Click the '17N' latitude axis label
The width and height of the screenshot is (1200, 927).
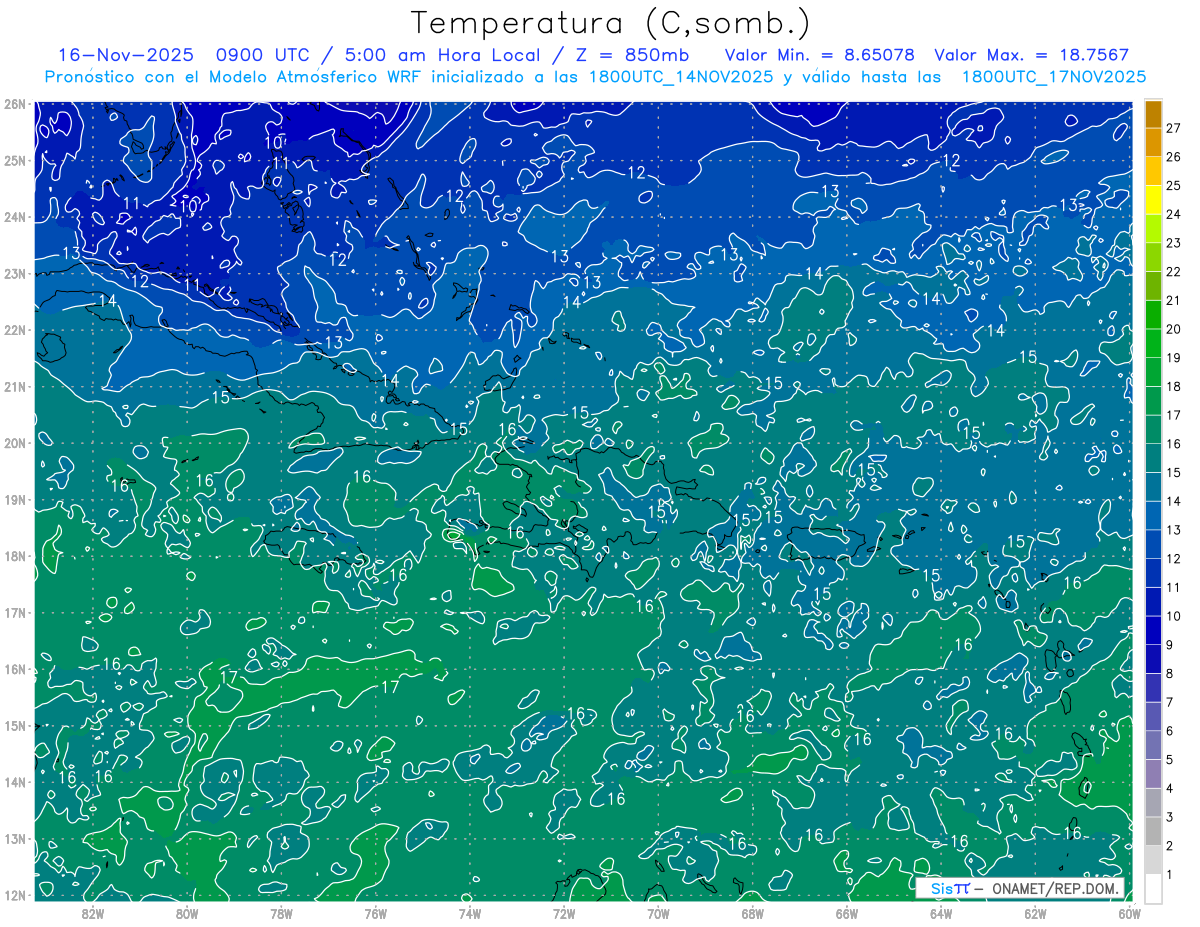tap(14, 612)
